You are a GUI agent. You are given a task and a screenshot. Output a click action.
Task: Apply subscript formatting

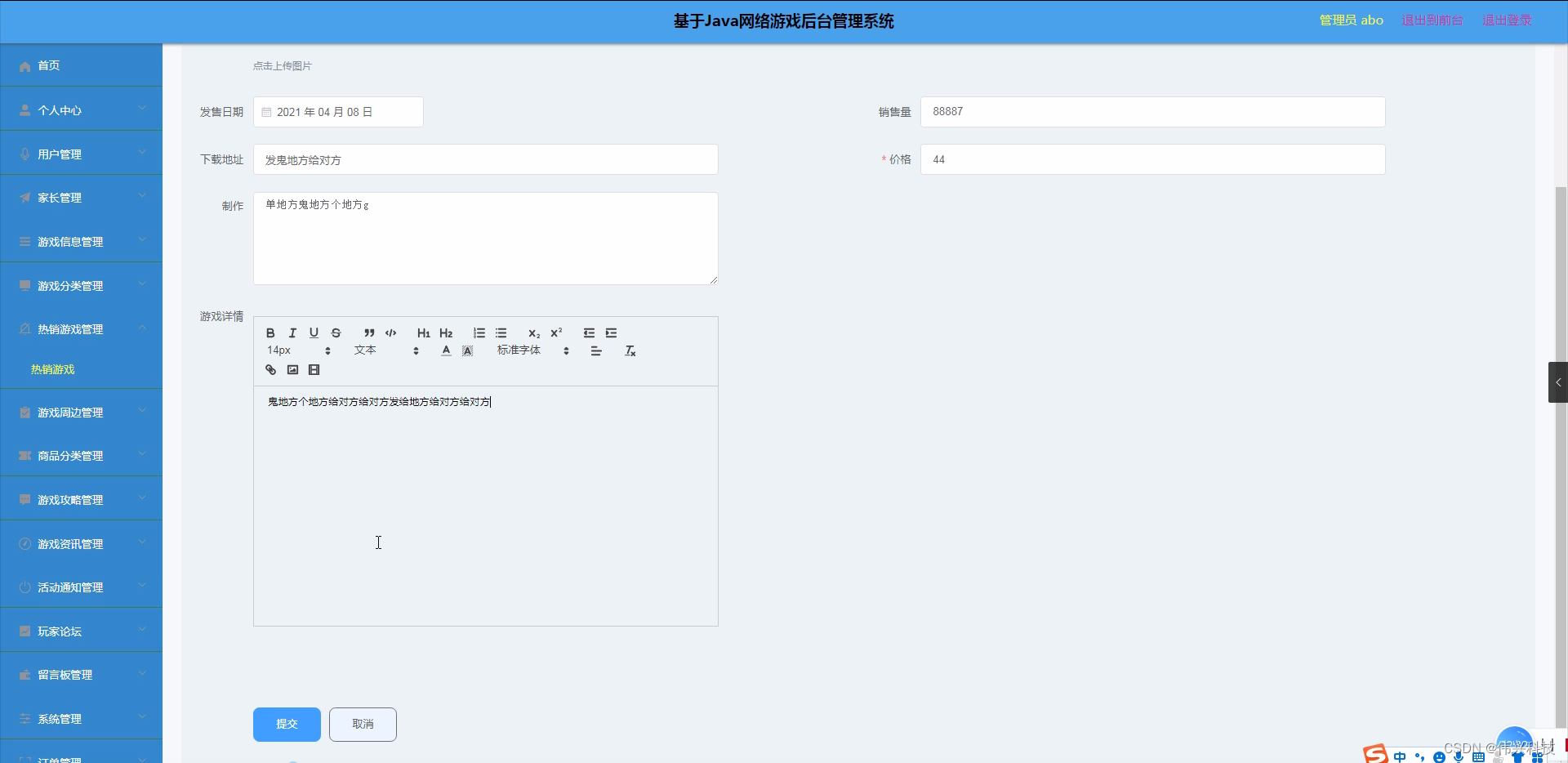[x=534, y=333]
